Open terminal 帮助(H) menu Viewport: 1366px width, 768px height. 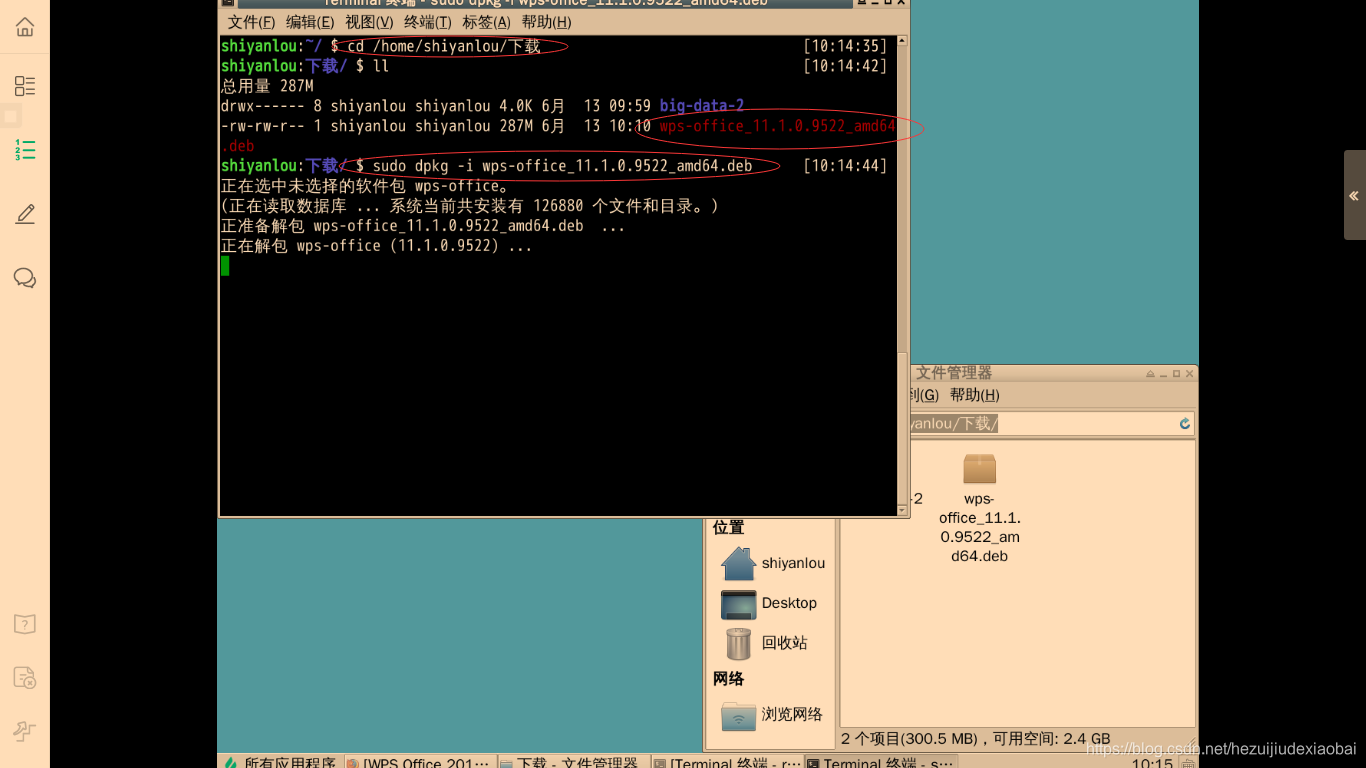546,22
